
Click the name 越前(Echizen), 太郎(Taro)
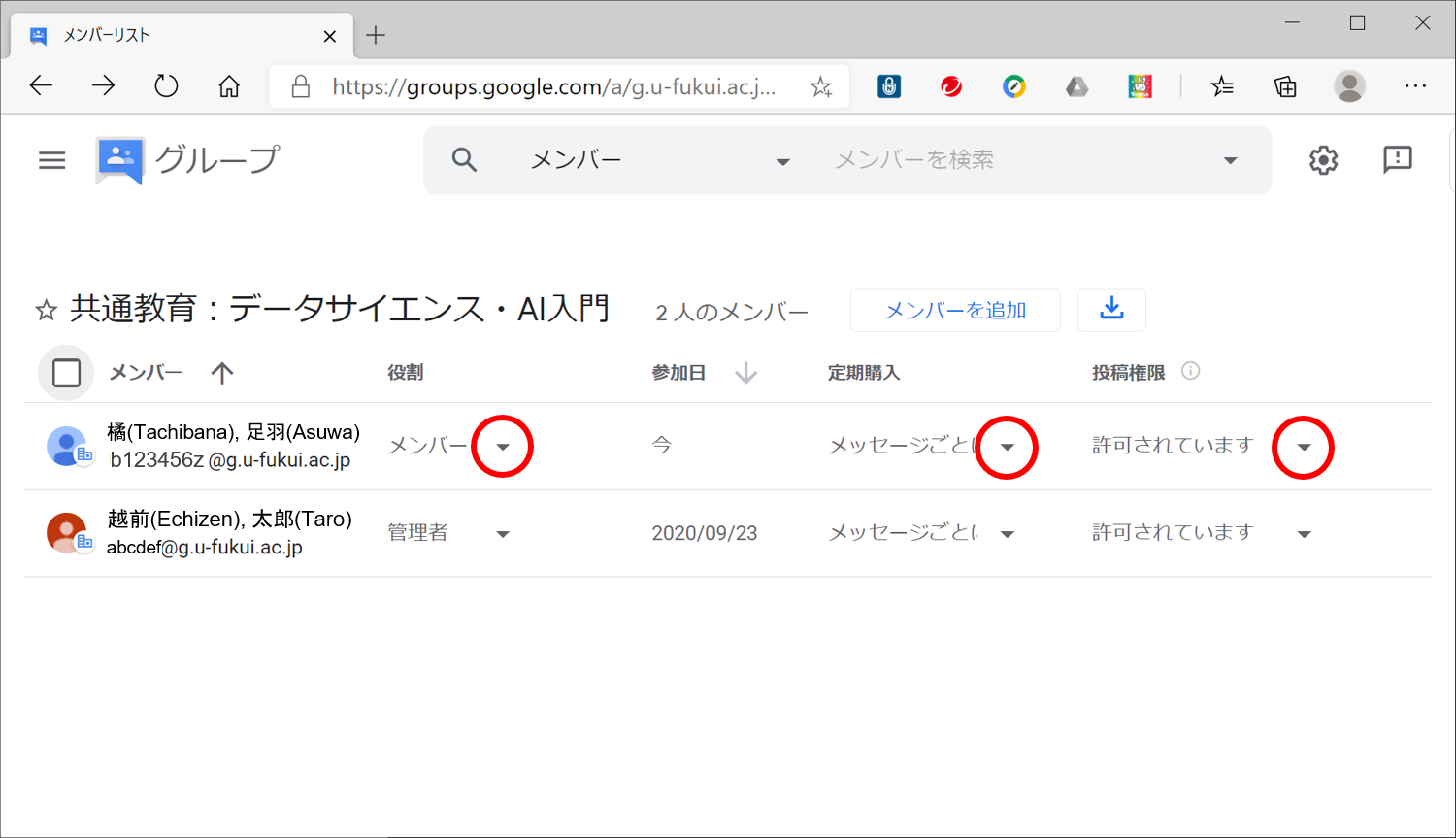pos(229,520)
